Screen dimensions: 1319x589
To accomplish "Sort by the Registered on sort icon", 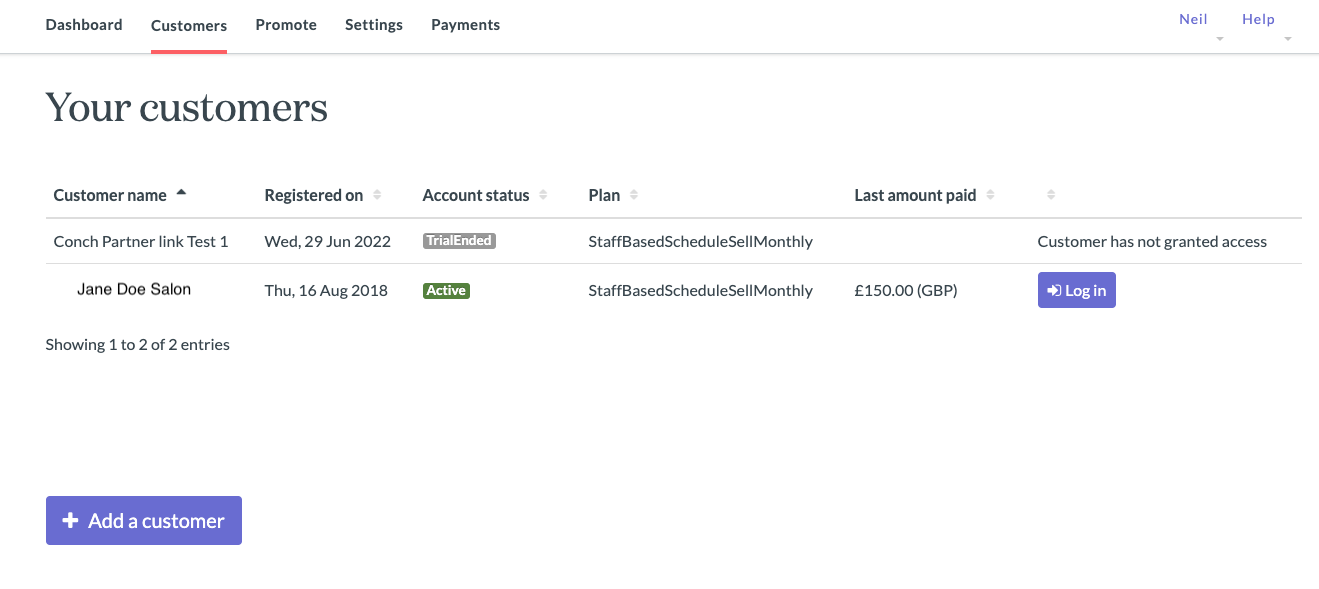I will pos(377,195).
